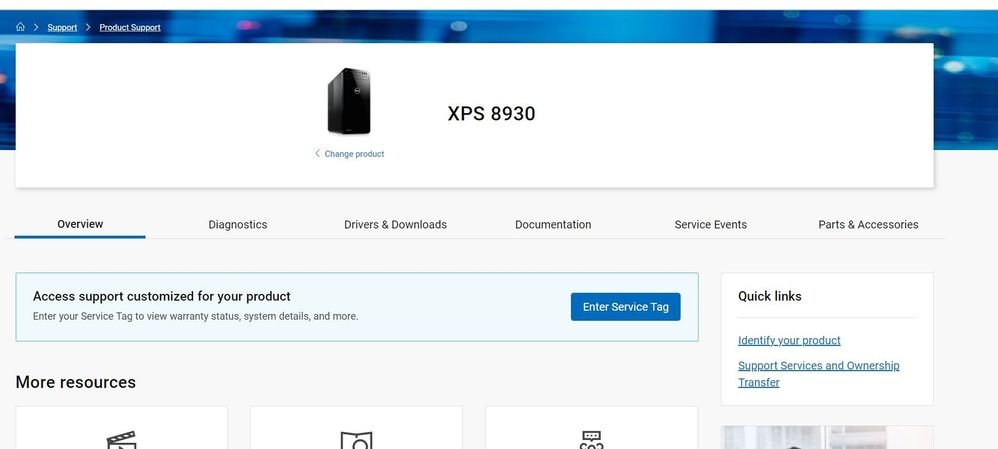Go to the Parts & Accessories tab
Image resolution: width=998 pixels, height=449 pixels.
(868, 225)
